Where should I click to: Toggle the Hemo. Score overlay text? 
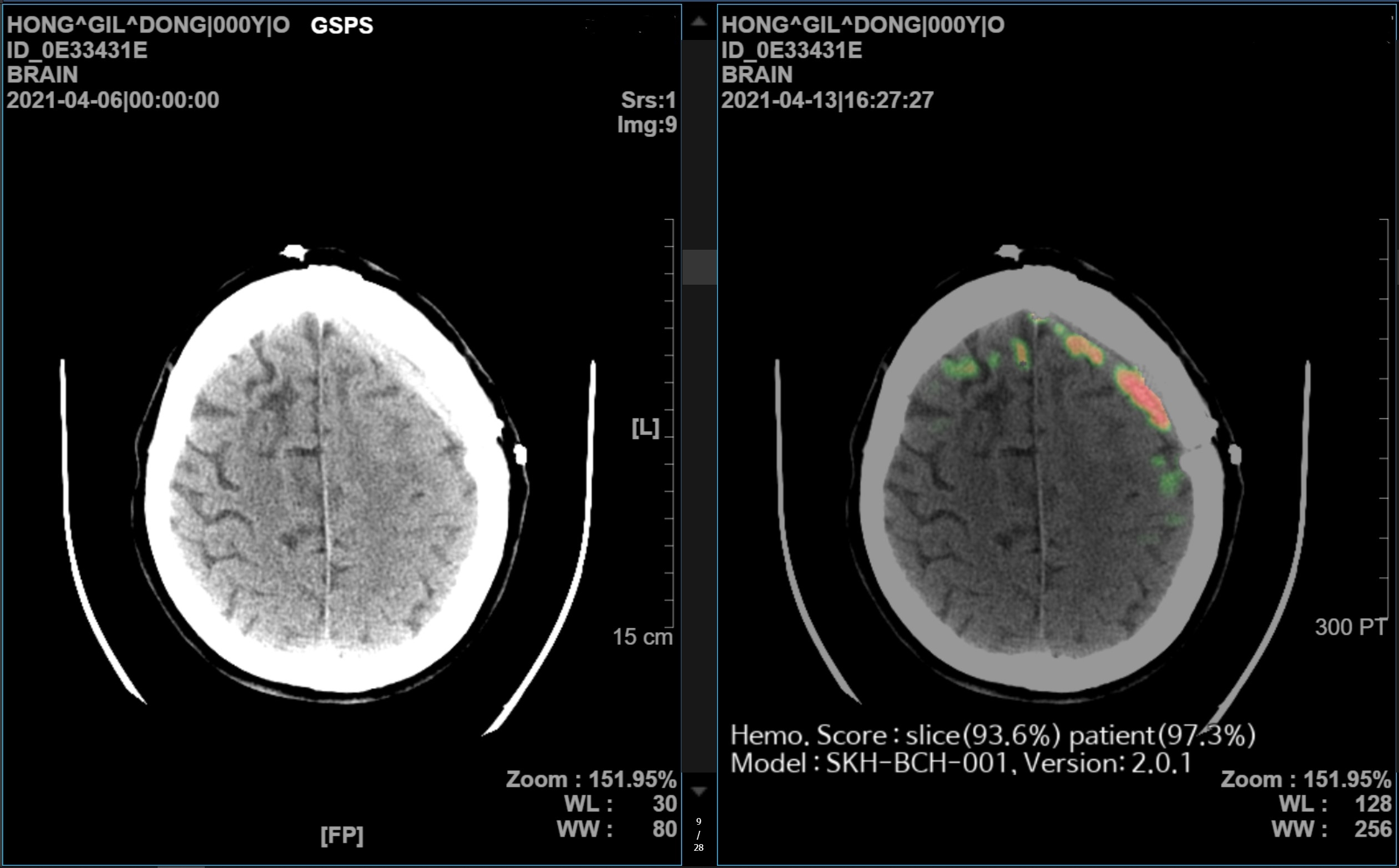tap(993, 735)
